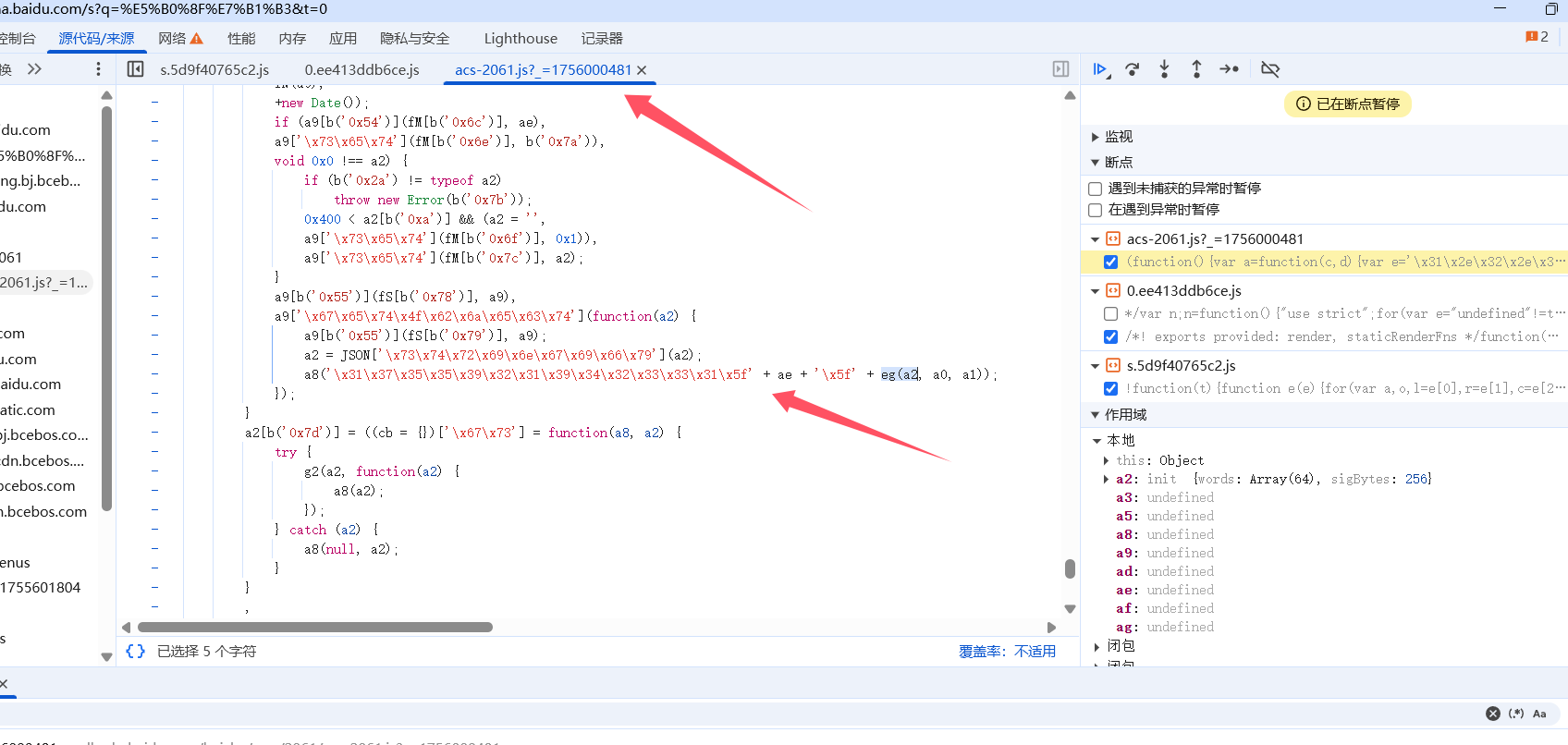The height and width of the screenshot is (745, 1568).
Task: Toggle the navigator sidebar panel icon
Action: [135, 69]
